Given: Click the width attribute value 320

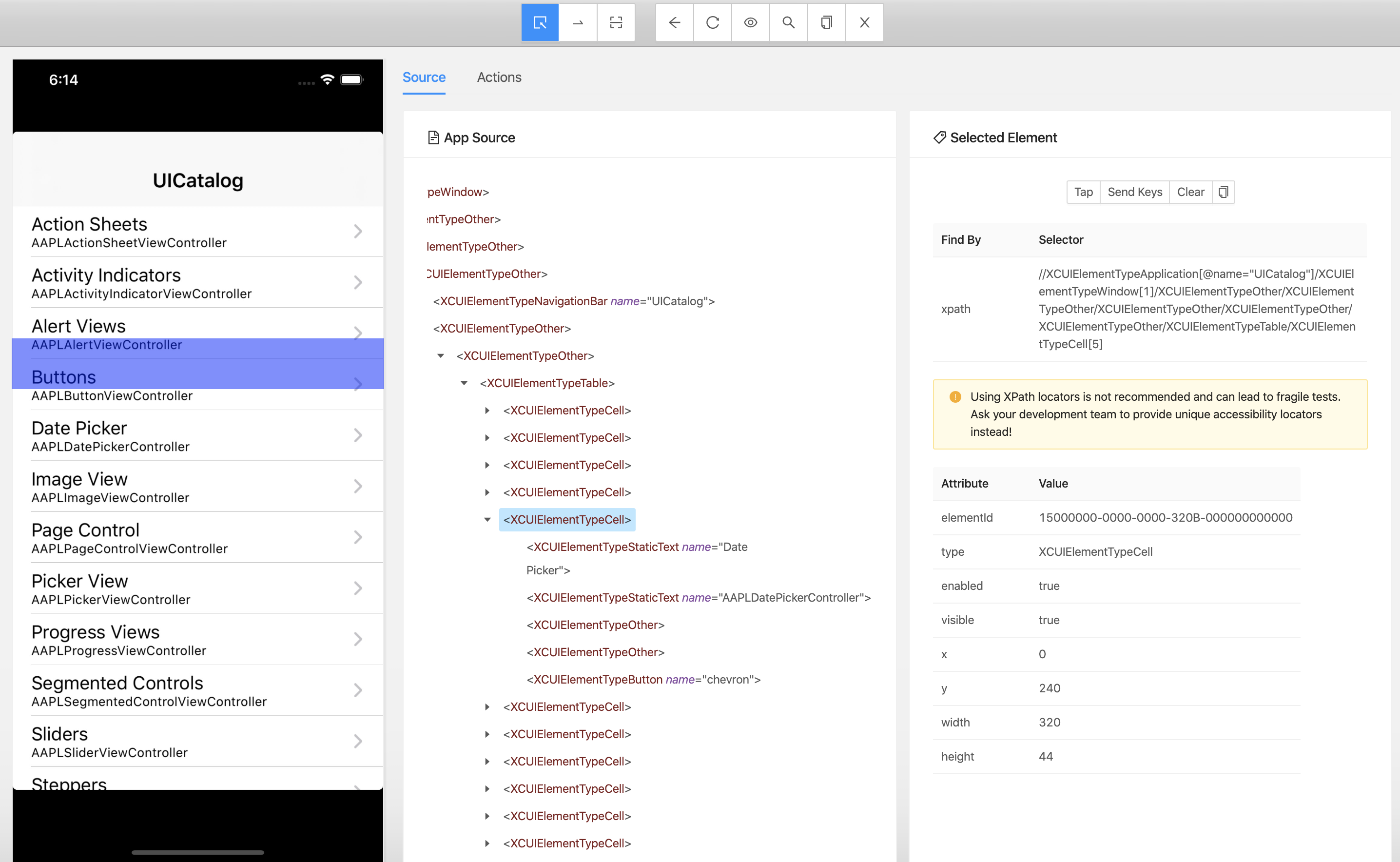Looking at the screenshot, I should [x=1049, y=723].
